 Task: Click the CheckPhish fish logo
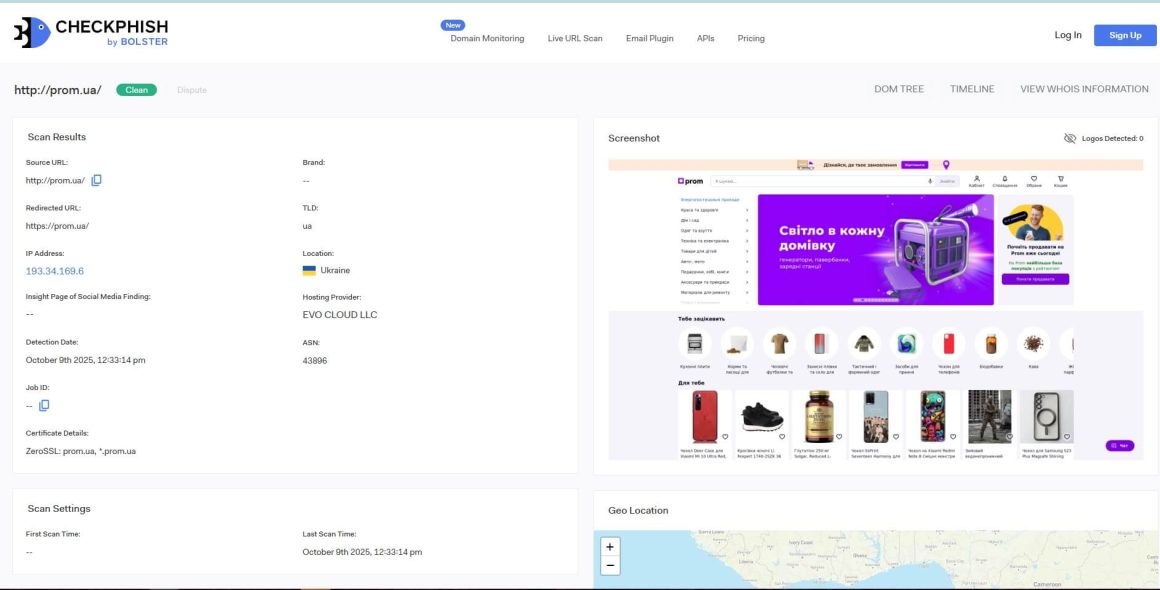click(32, 32)
